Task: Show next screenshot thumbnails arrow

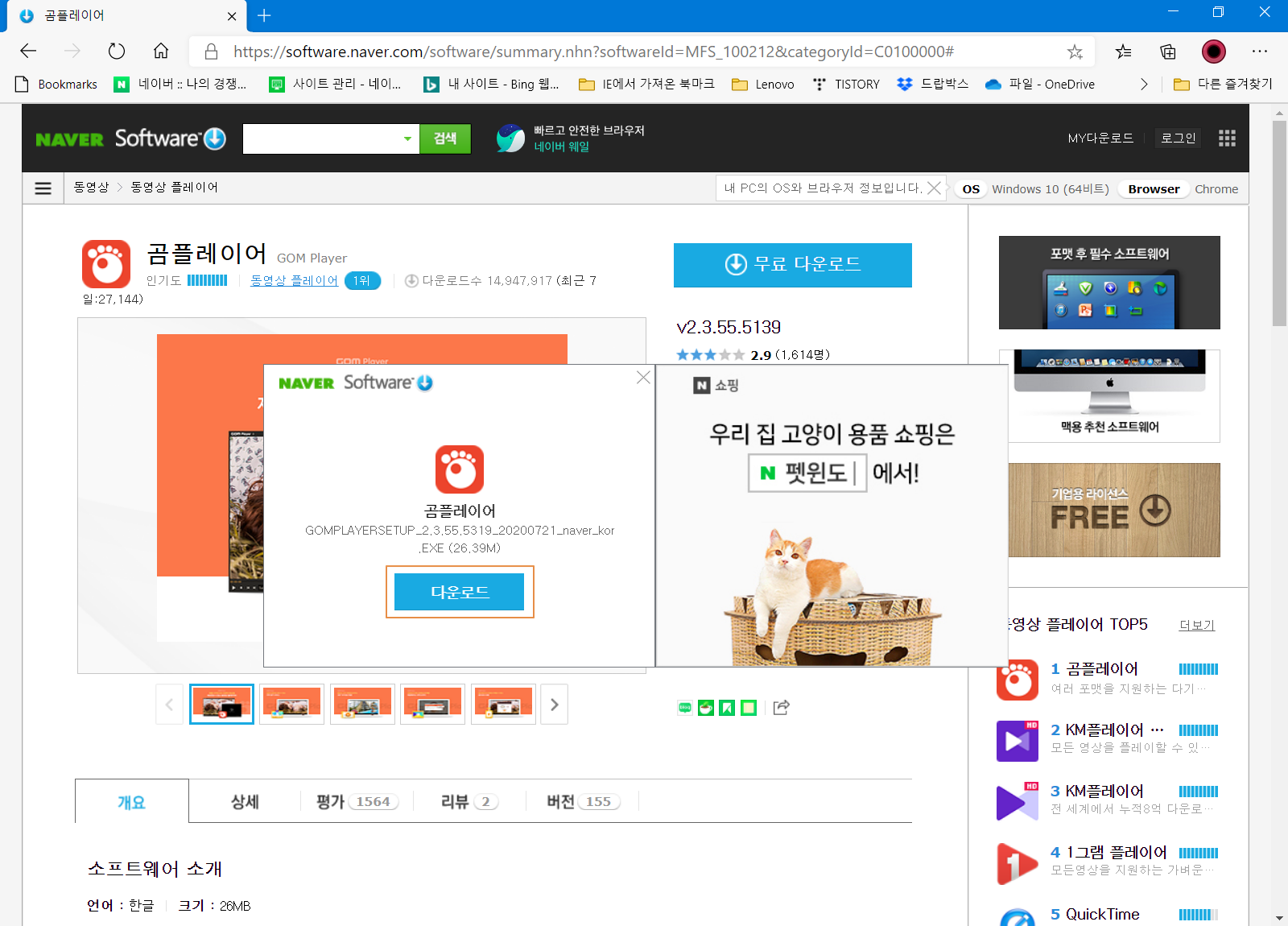Action: point(554,705)
